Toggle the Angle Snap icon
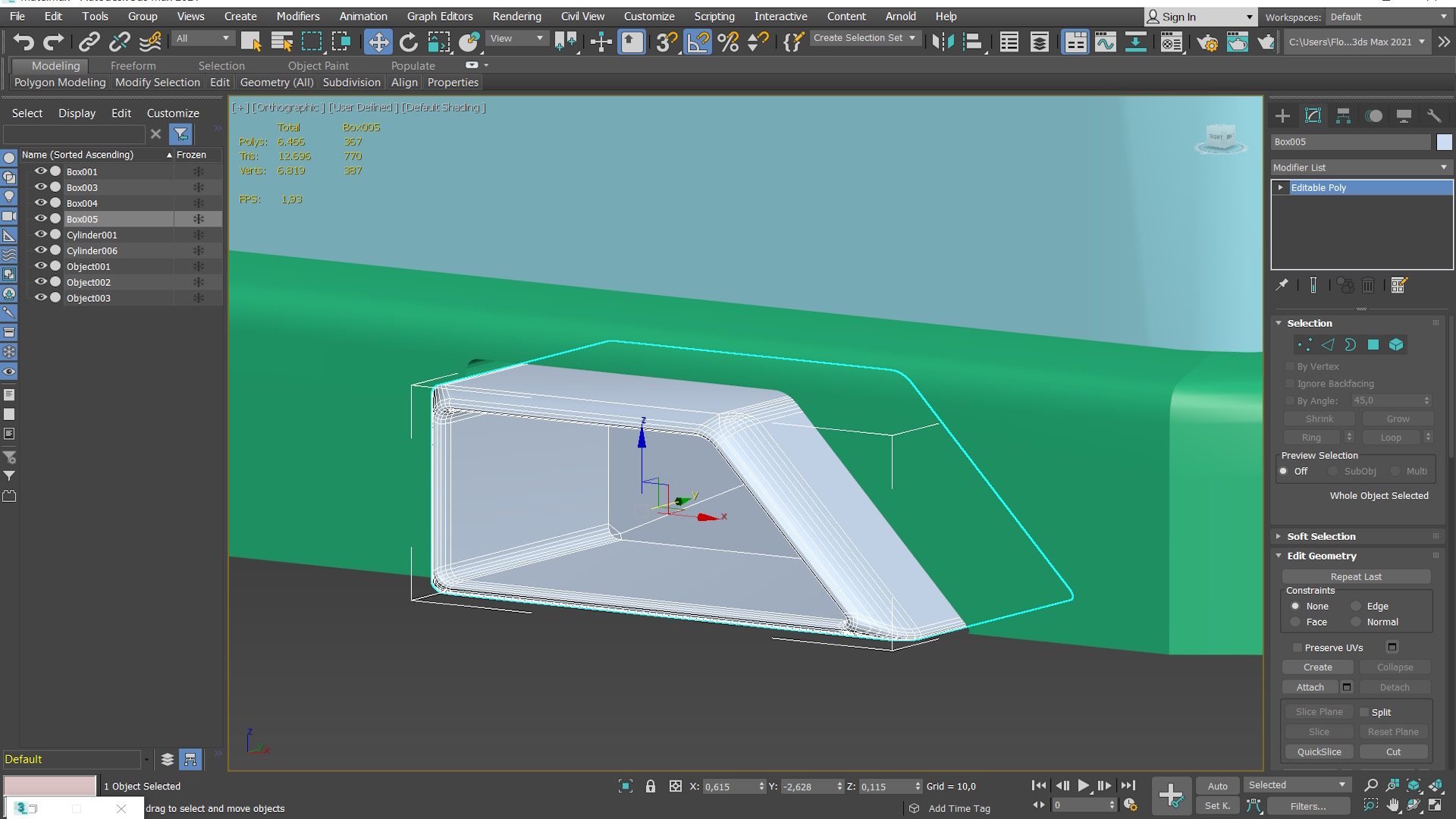The width and height of the screenshot is (1456, 819). tap(698, 42)
